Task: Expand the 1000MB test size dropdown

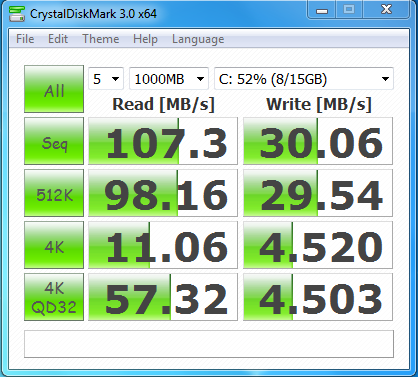Action: click(169, 79)
